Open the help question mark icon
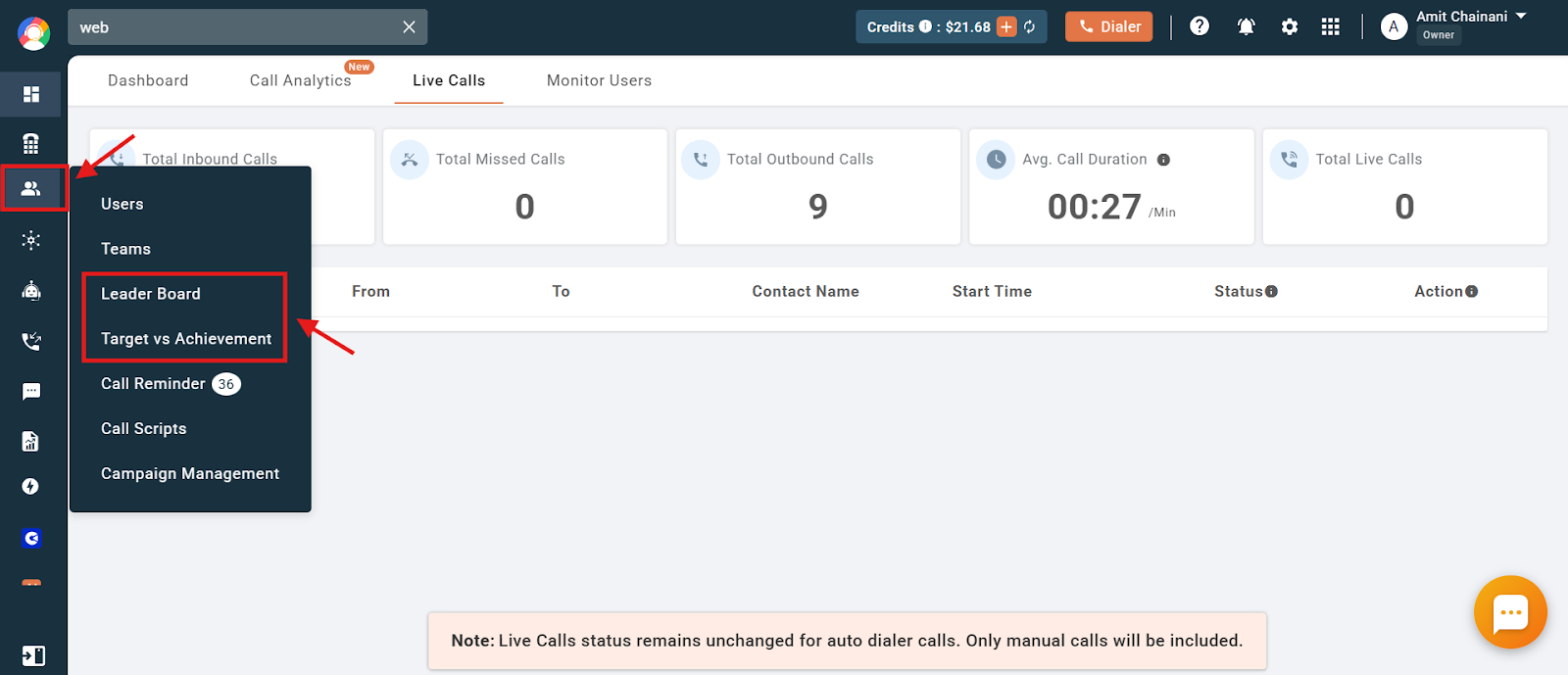The image size is (1568, 675). pyautogui.click(x=1200, y=26)
